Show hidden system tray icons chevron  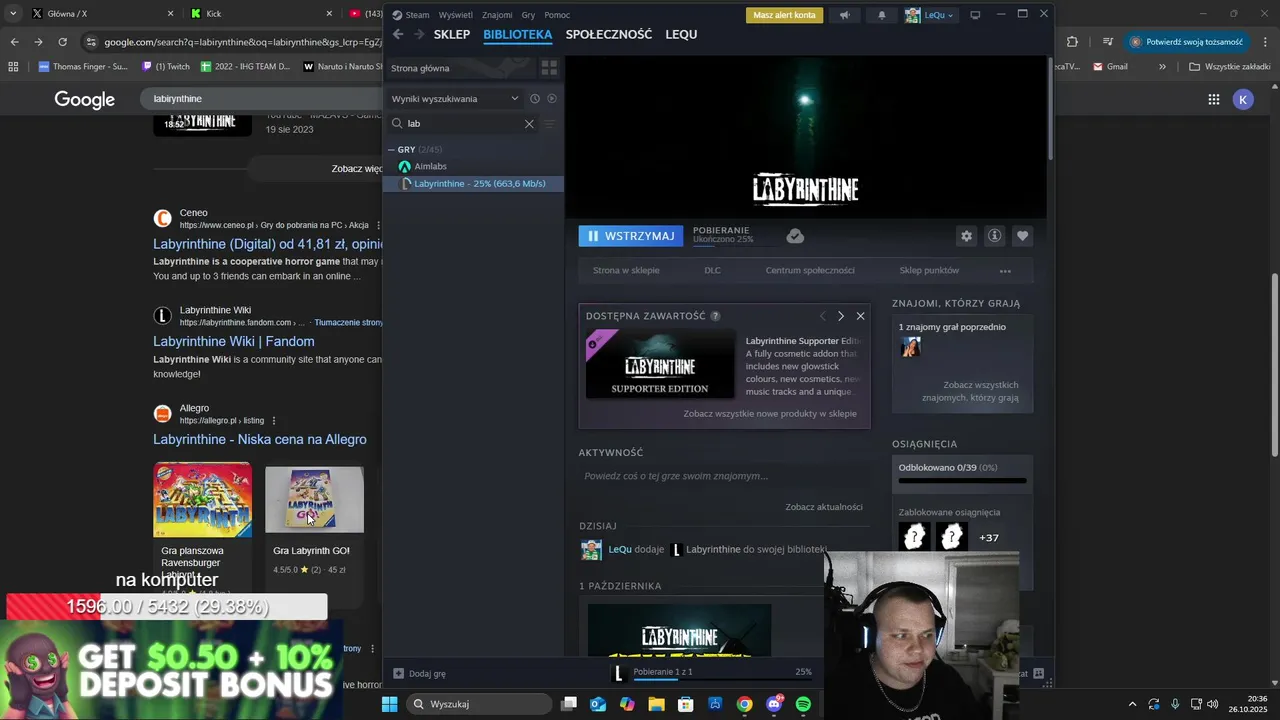1132,704
